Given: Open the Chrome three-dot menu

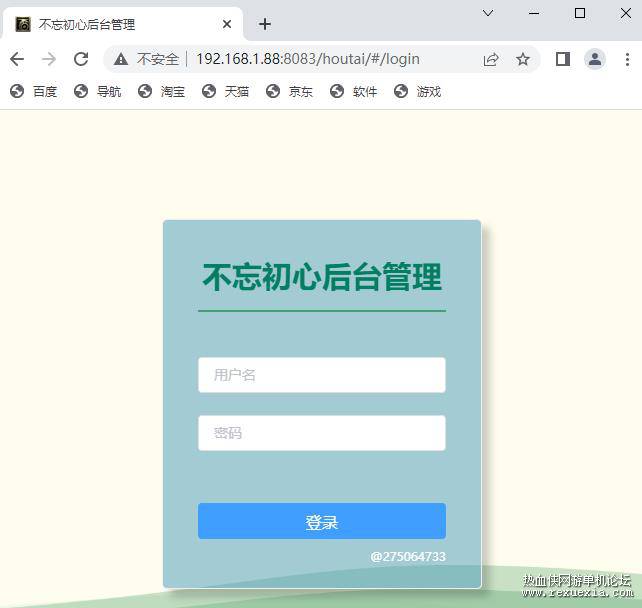Looking at the screenshot, I should click(627, 59).
